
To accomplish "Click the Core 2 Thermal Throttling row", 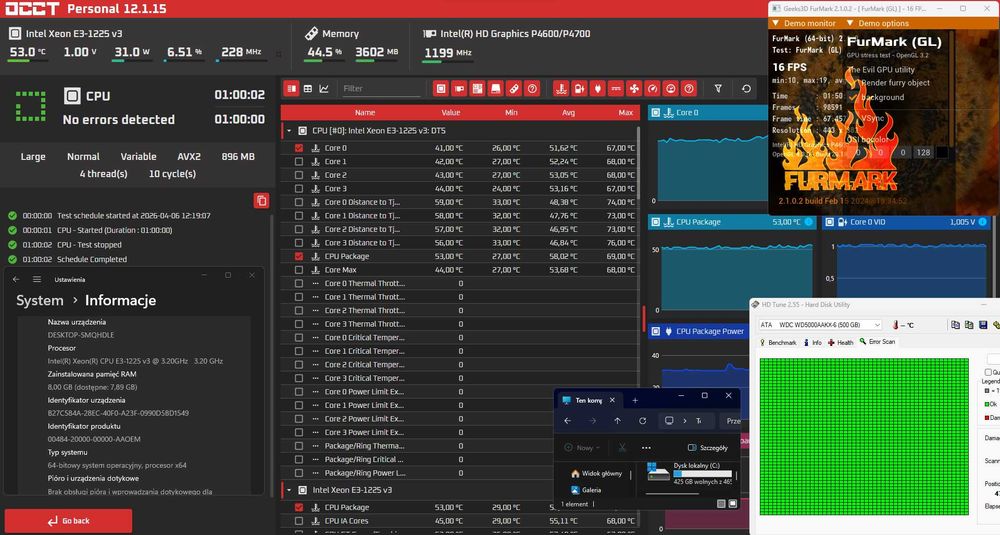I will click(459, 311).
